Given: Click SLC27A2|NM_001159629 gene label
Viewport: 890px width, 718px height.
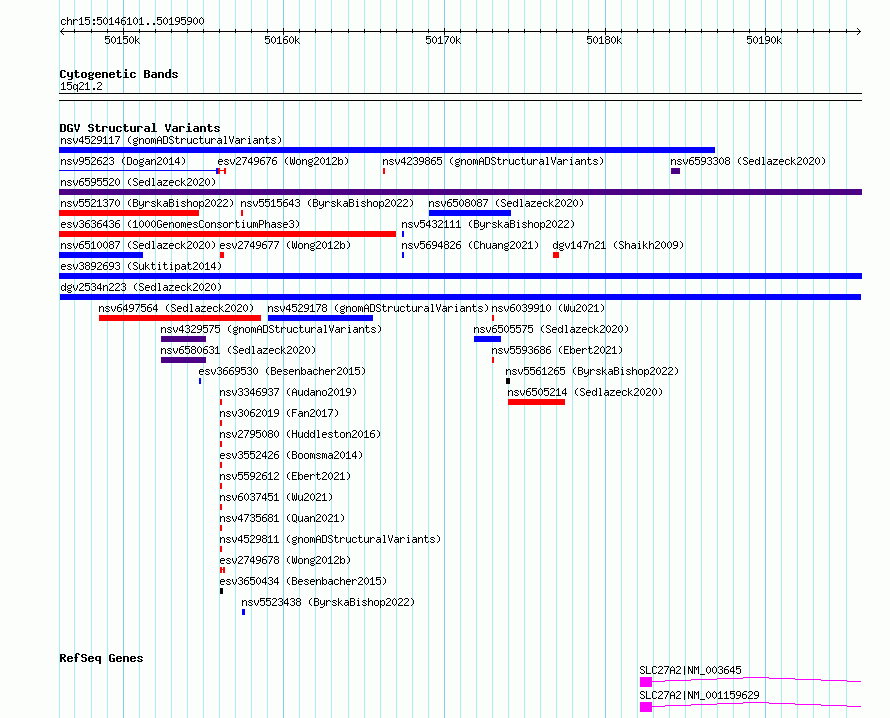Looking at the screenshot, I should coord(699,695).
